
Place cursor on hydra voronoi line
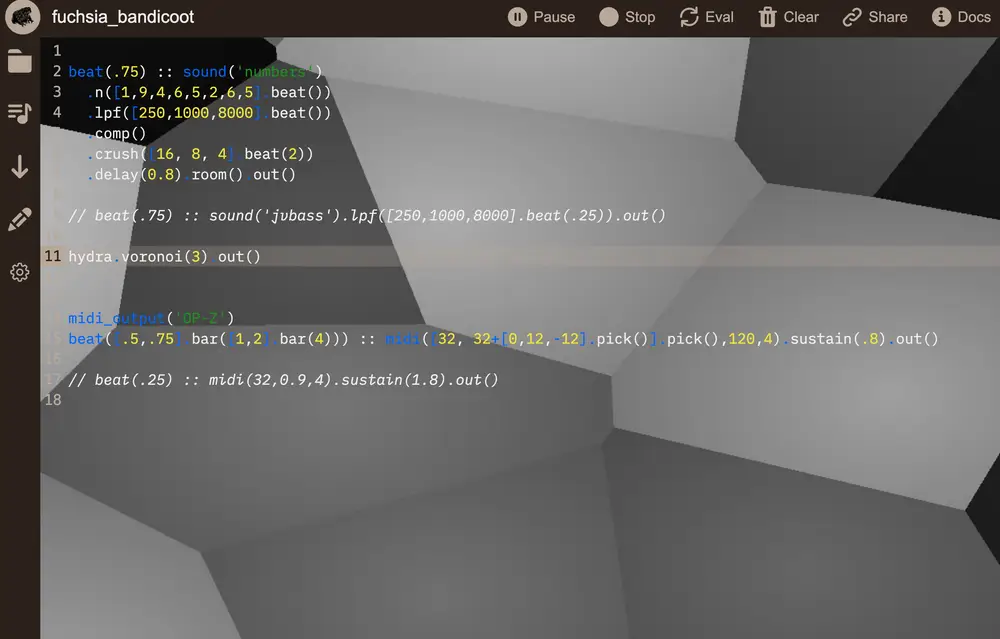click(x=164, y=257)
